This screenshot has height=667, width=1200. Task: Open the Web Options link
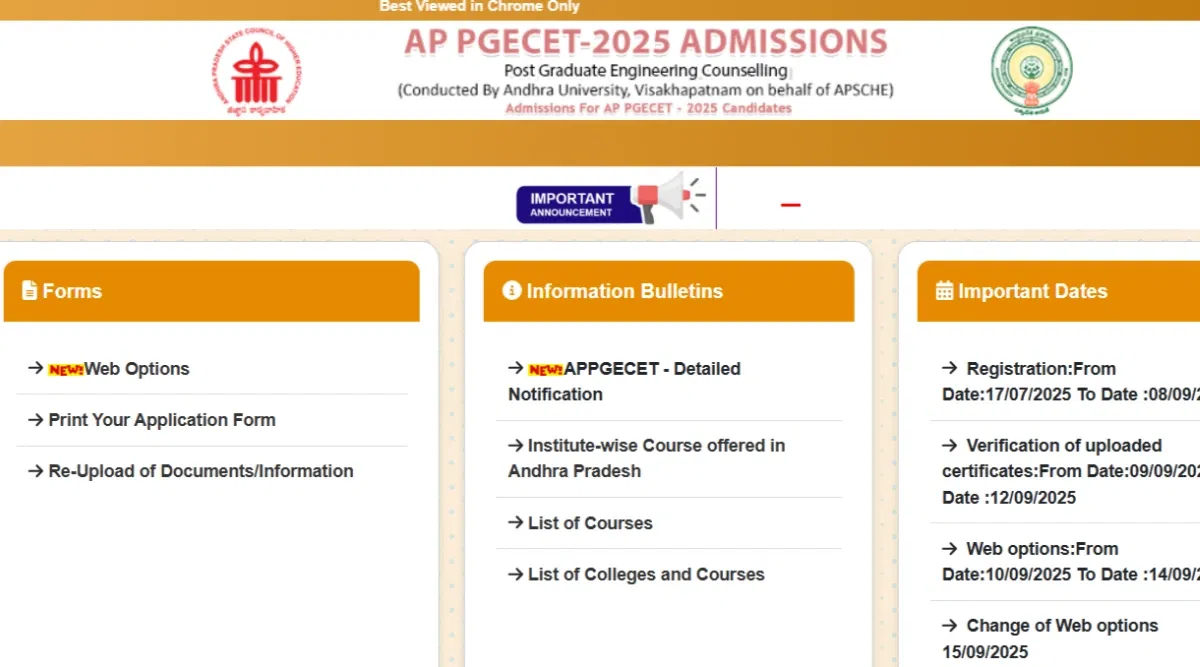(137, 369)
